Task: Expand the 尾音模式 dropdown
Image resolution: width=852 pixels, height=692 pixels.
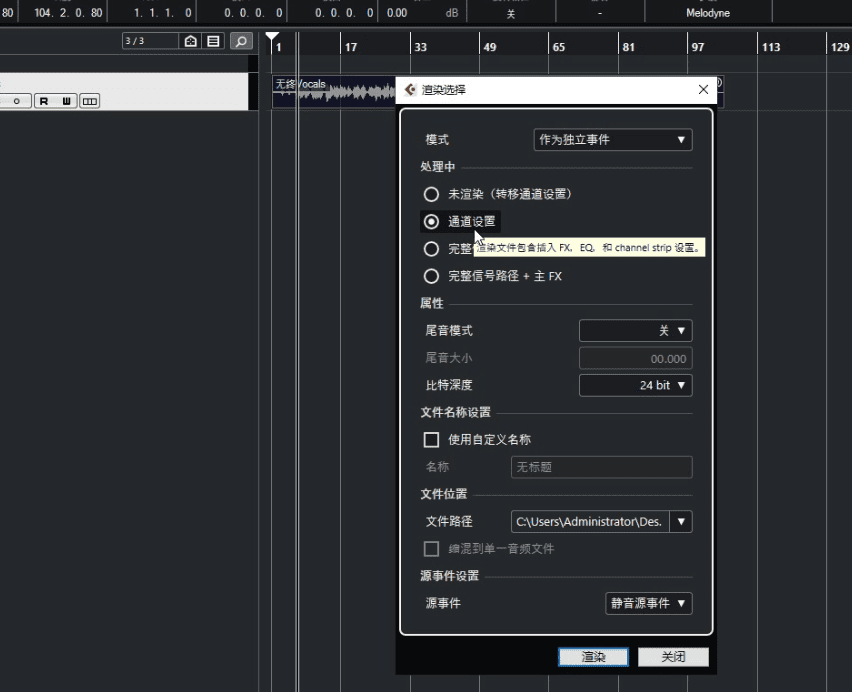Action: coord(635,331)
